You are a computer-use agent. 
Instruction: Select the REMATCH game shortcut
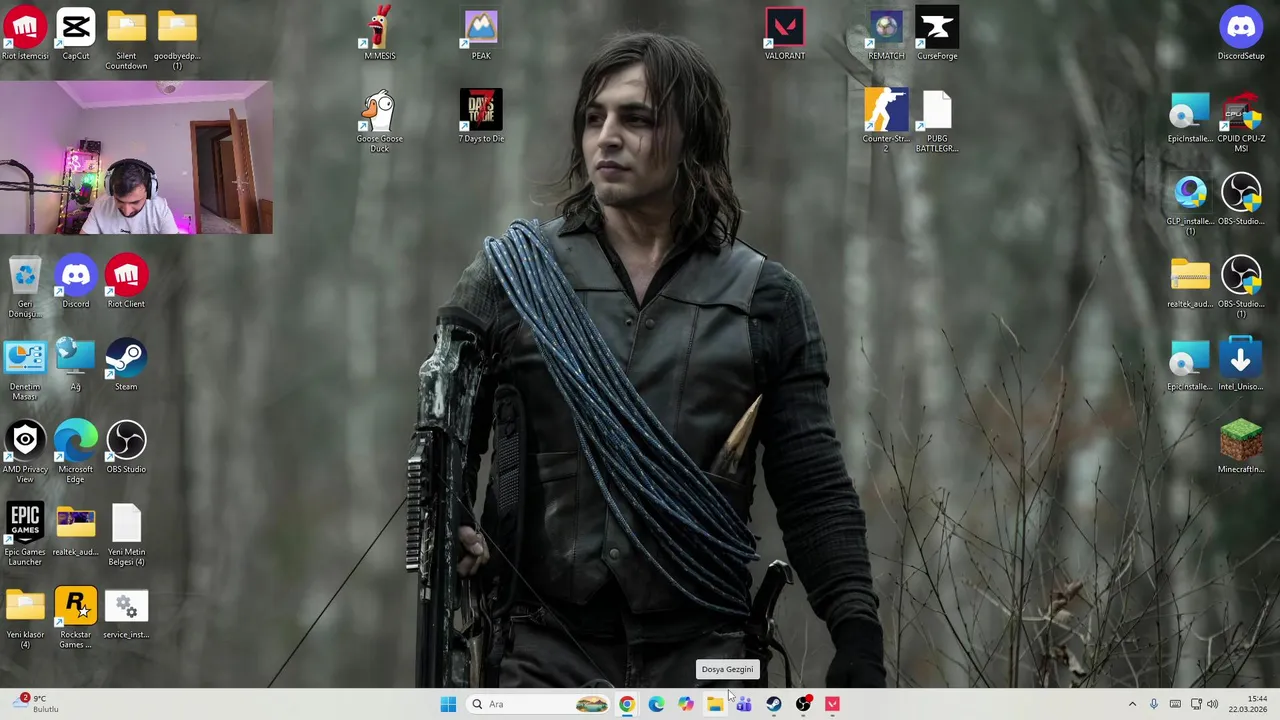(886, 34)
